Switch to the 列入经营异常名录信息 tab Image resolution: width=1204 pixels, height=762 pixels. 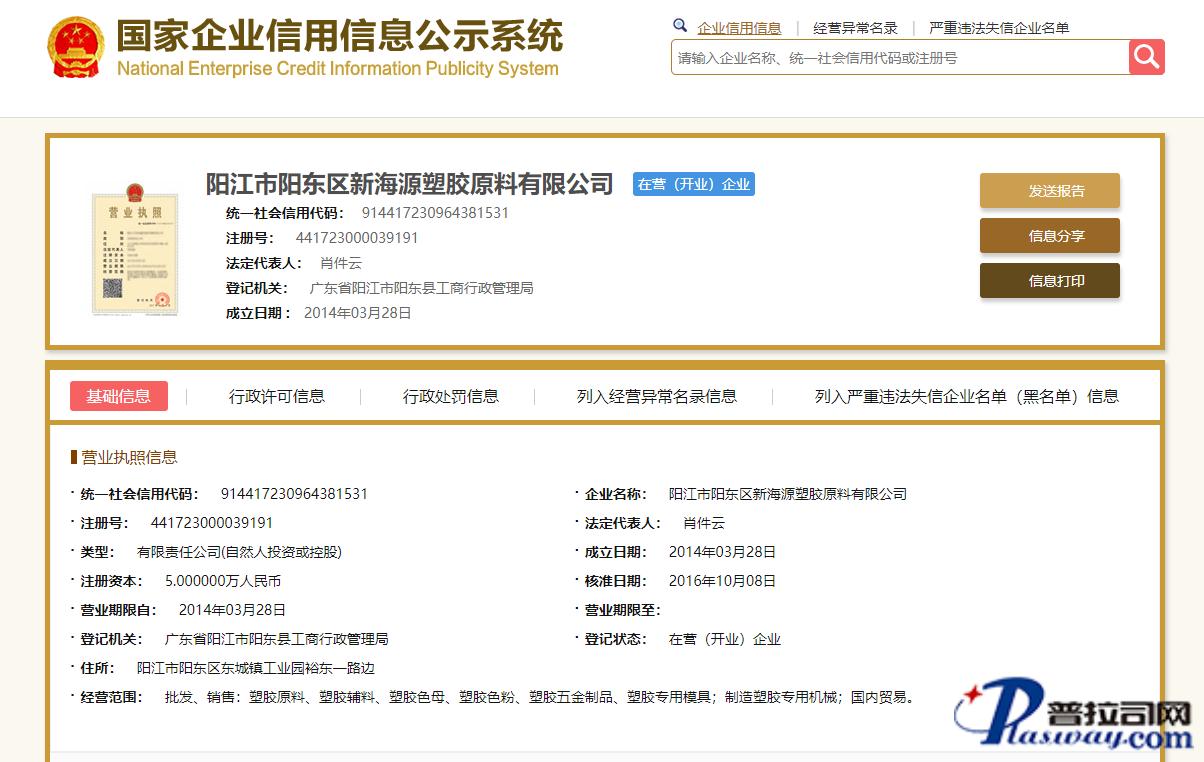tap(657, 396)
